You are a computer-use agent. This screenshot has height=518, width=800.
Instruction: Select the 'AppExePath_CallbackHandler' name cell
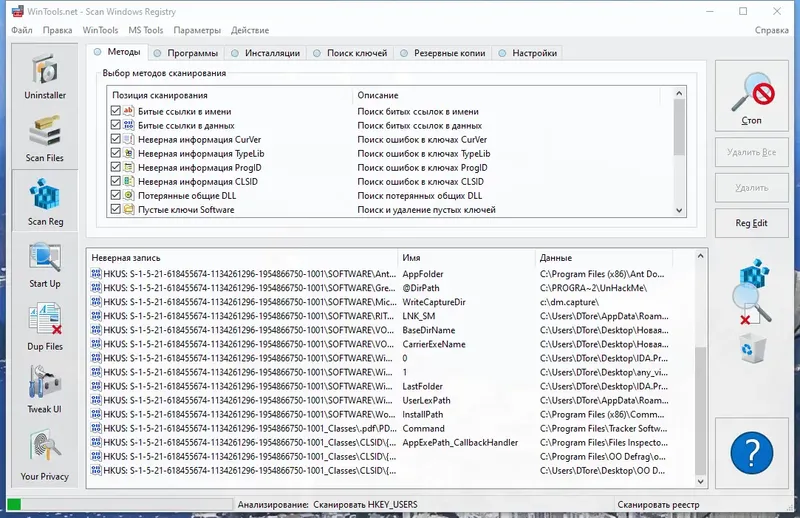(x=460, y=442)
